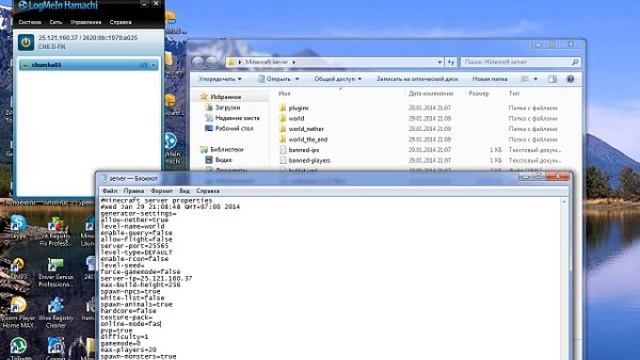The height and width of the screenshot is (360, 640).
Task: Click the uTorrent desktop icon
Action: pyautogui.click(x=18, y=348)
